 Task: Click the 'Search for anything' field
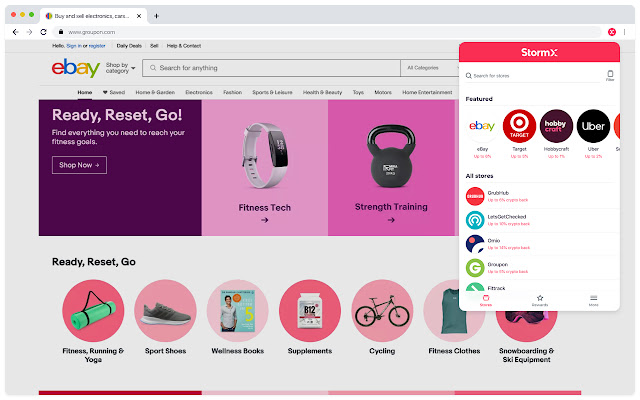(271, 68)
